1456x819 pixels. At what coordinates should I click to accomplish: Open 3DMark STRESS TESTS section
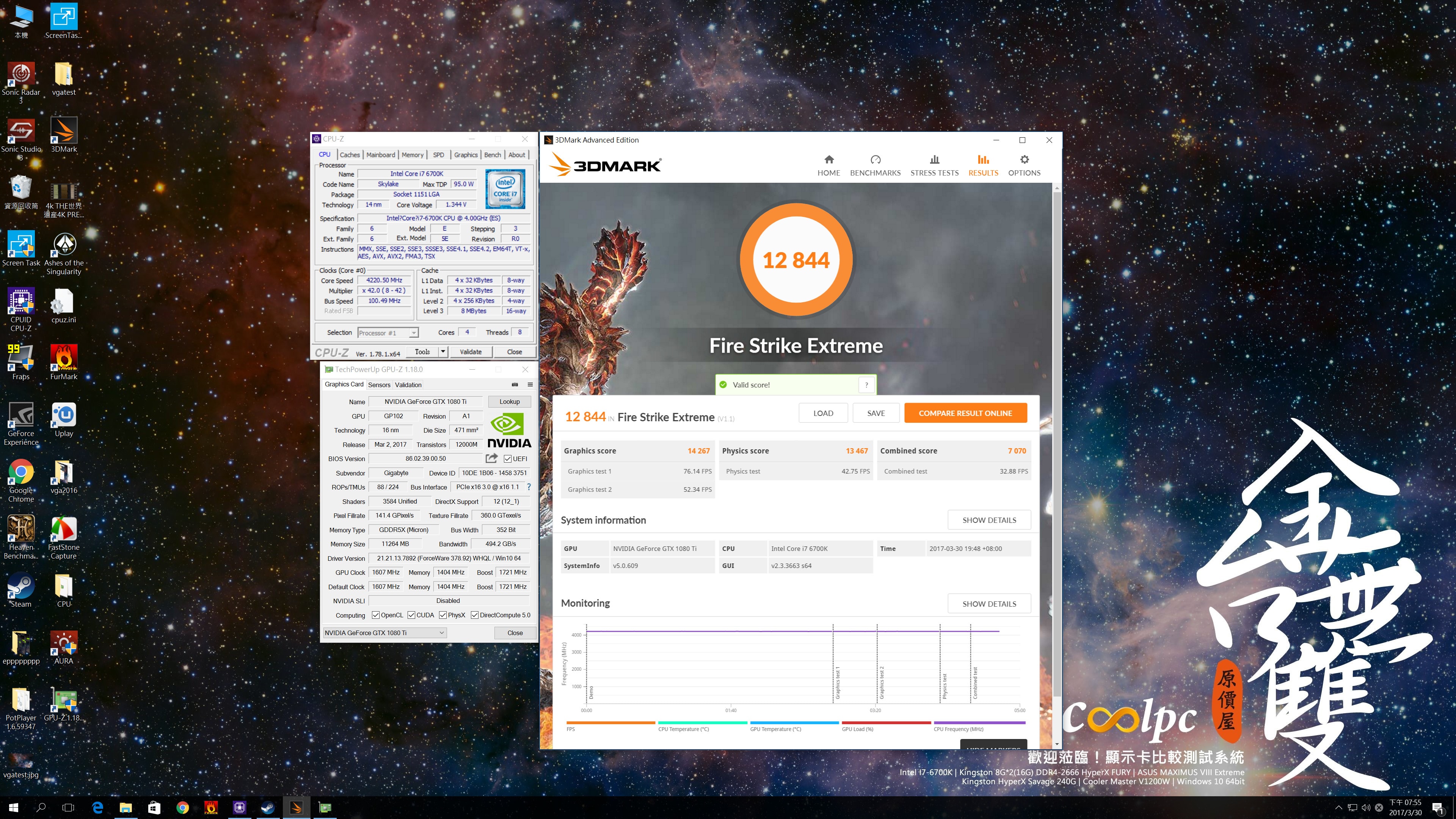click(x=934, y=166)
